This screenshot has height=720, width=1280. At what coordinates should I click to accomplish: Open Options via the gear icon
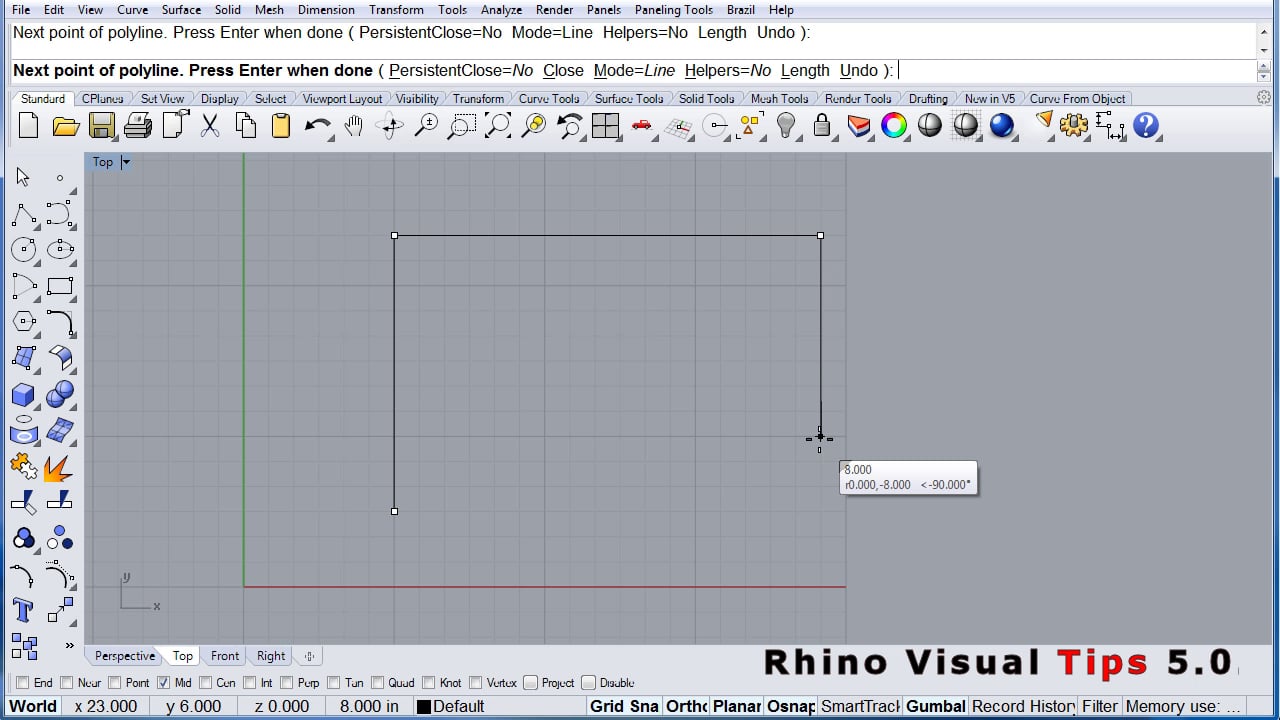coord(1075,126)
